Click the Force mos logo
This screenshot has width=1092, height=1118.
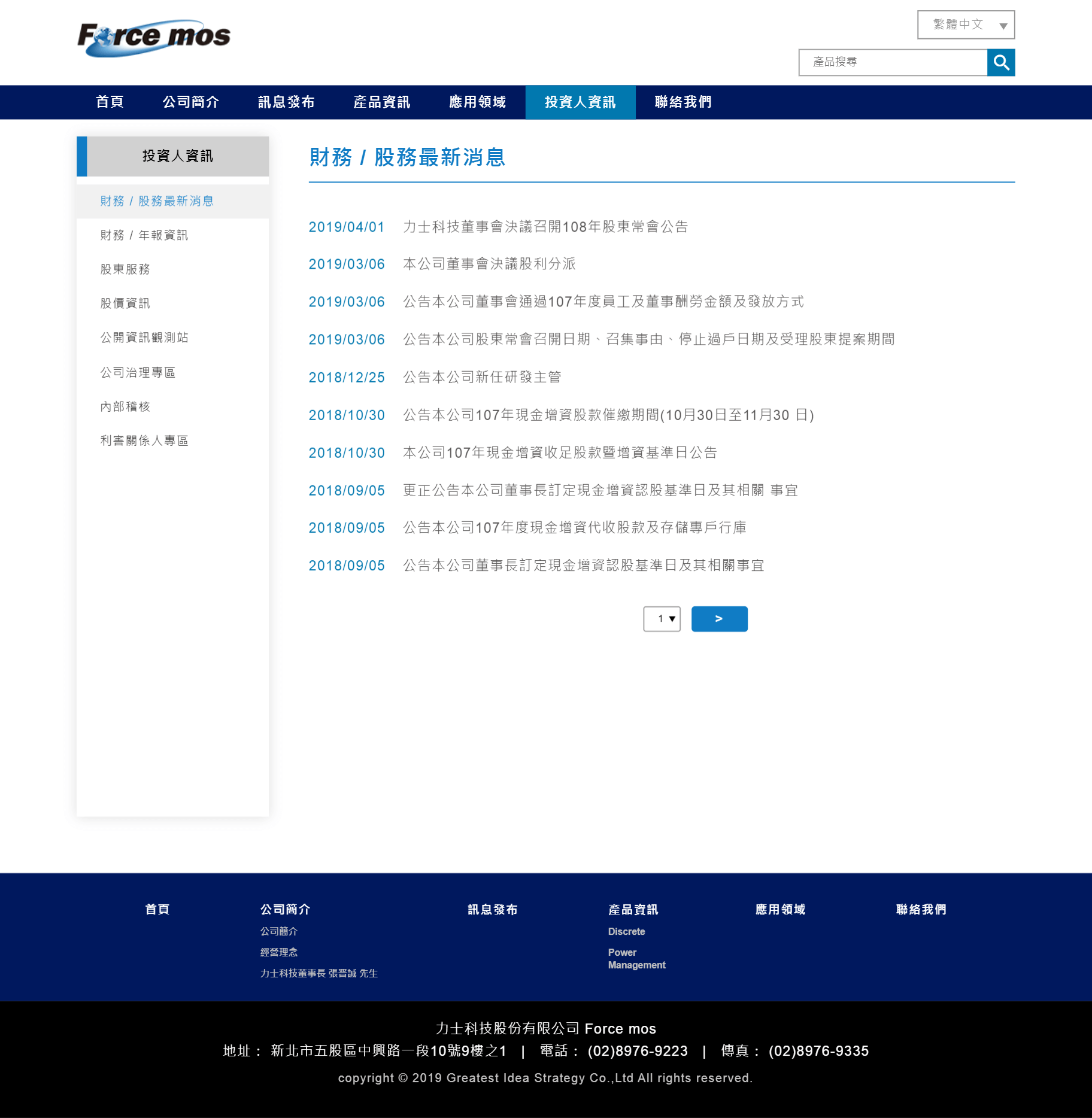click(154, 38)
